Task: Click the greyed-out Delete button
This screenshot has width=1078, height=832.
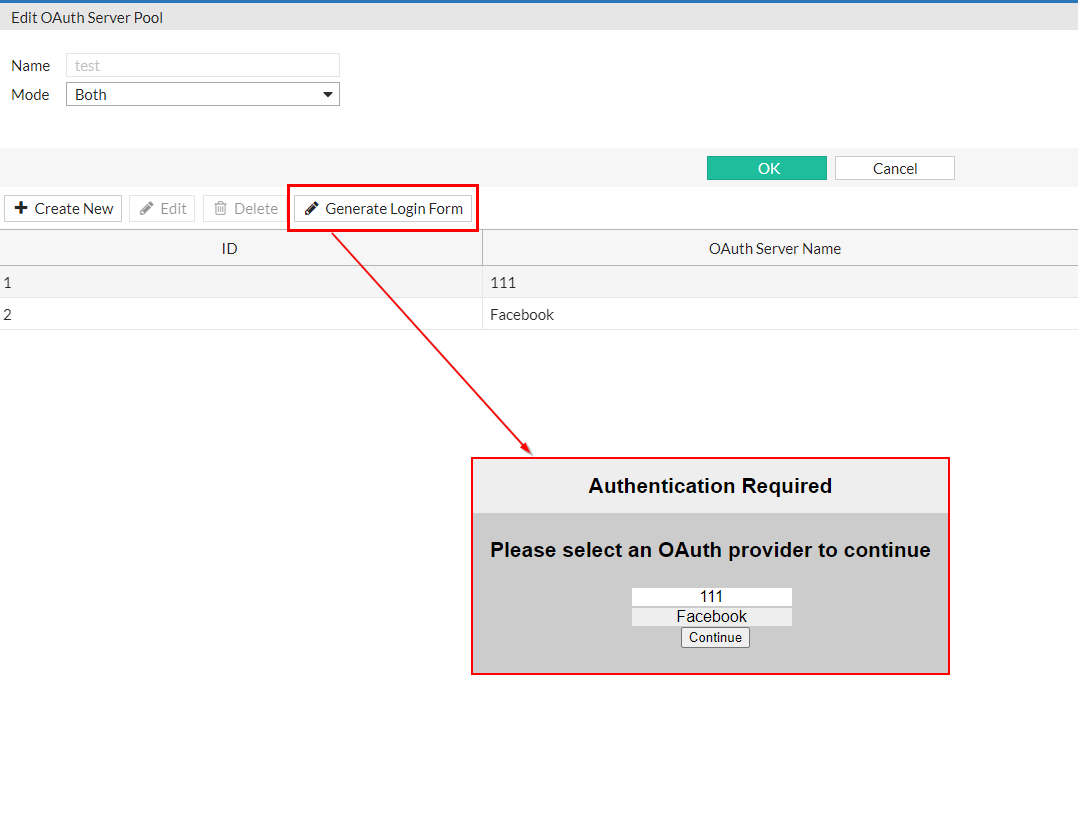Action: 245,208
